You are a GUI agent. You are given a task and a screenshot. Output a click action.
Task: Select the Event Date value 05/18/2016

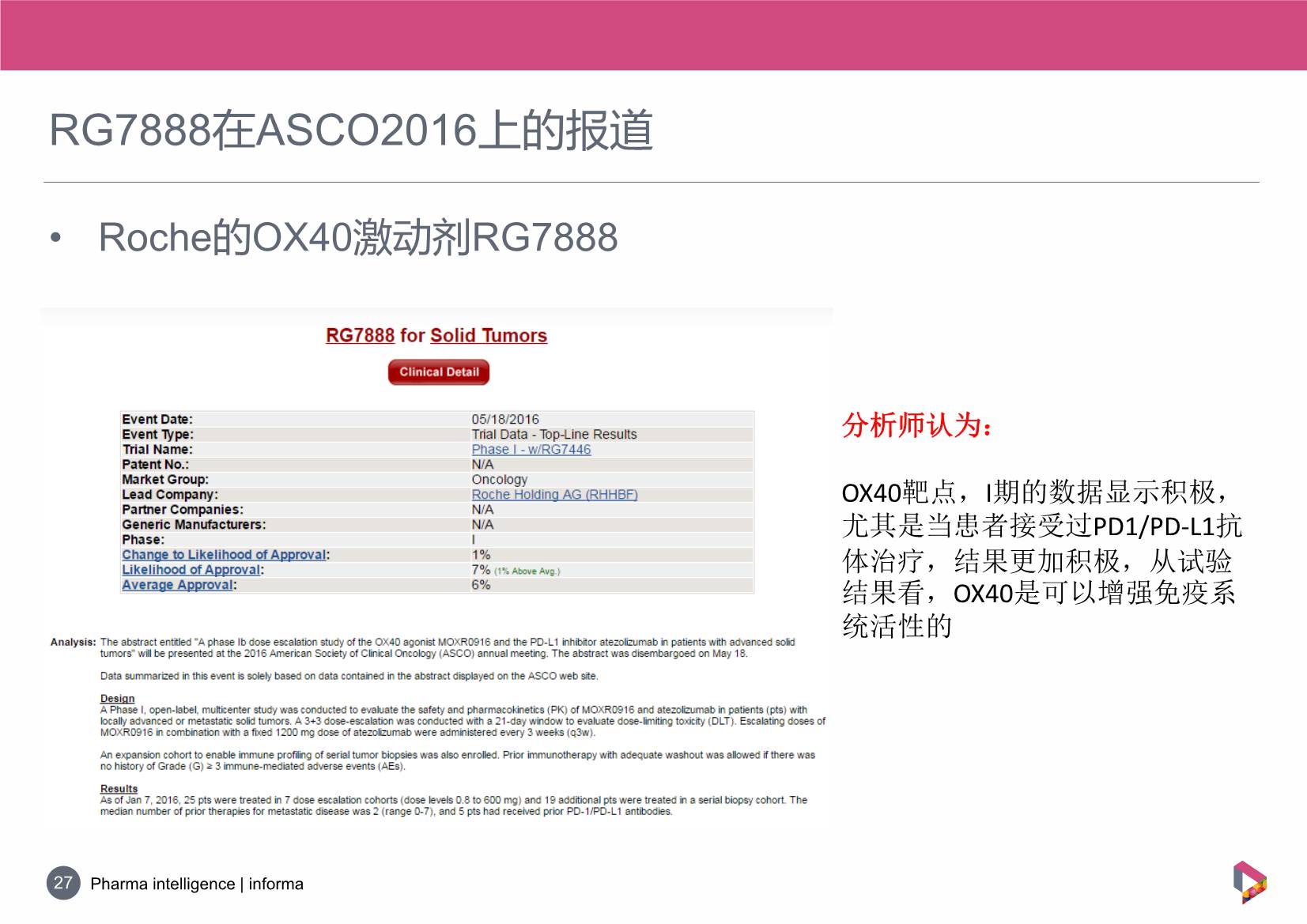click(x=505, y=420)
